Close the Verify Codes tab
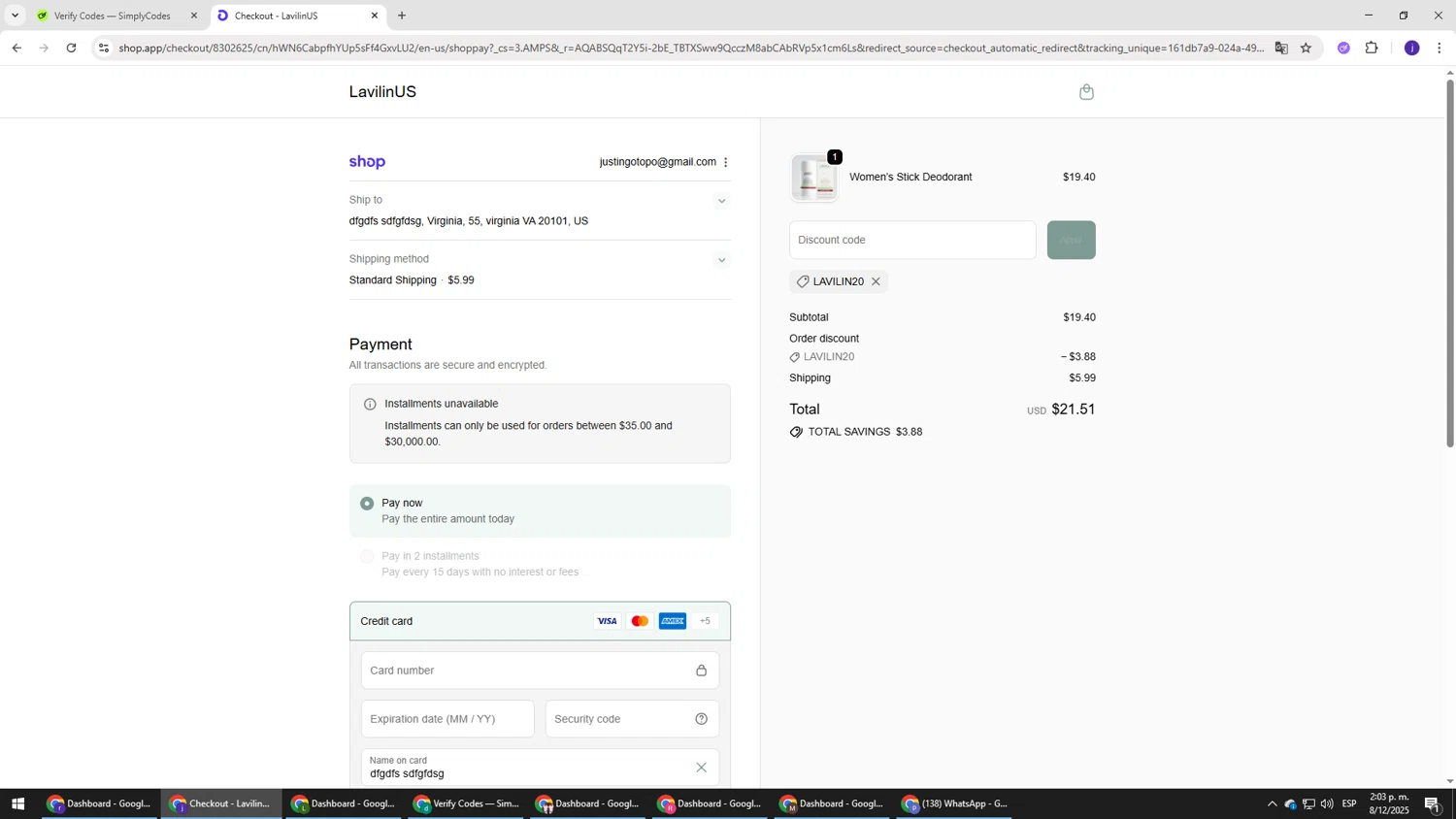This screenshot has width=1456, height=819. click(x=193, y=16)
